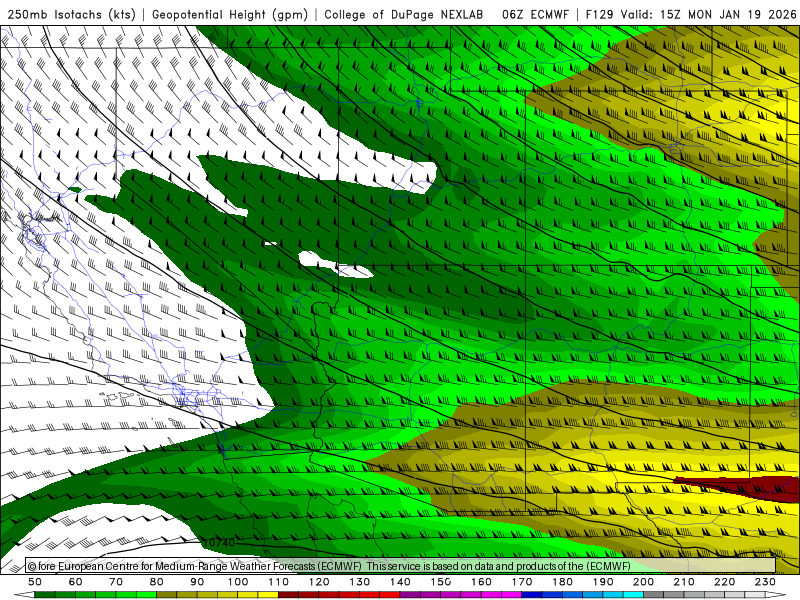Click the colorbar label '170'
This screenshot has height=600, width=800.
[522, 582]
